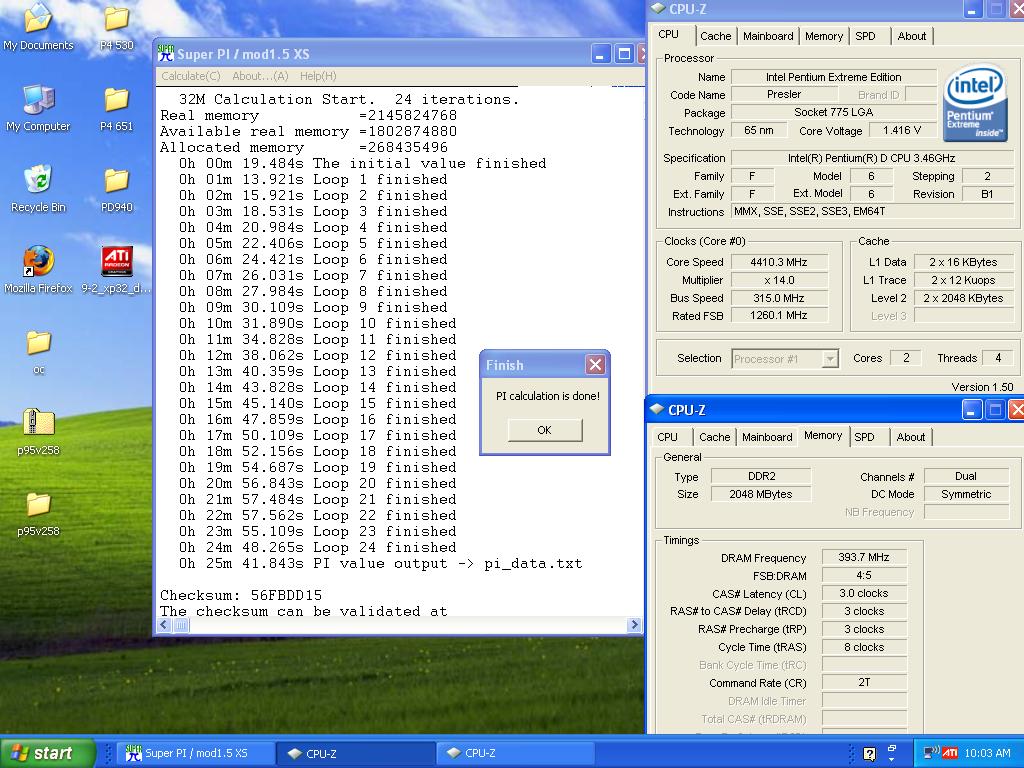Switch to Cache tab in top CPU-Z
This screenshot has height=768, width=1024.
click(716, 36)
